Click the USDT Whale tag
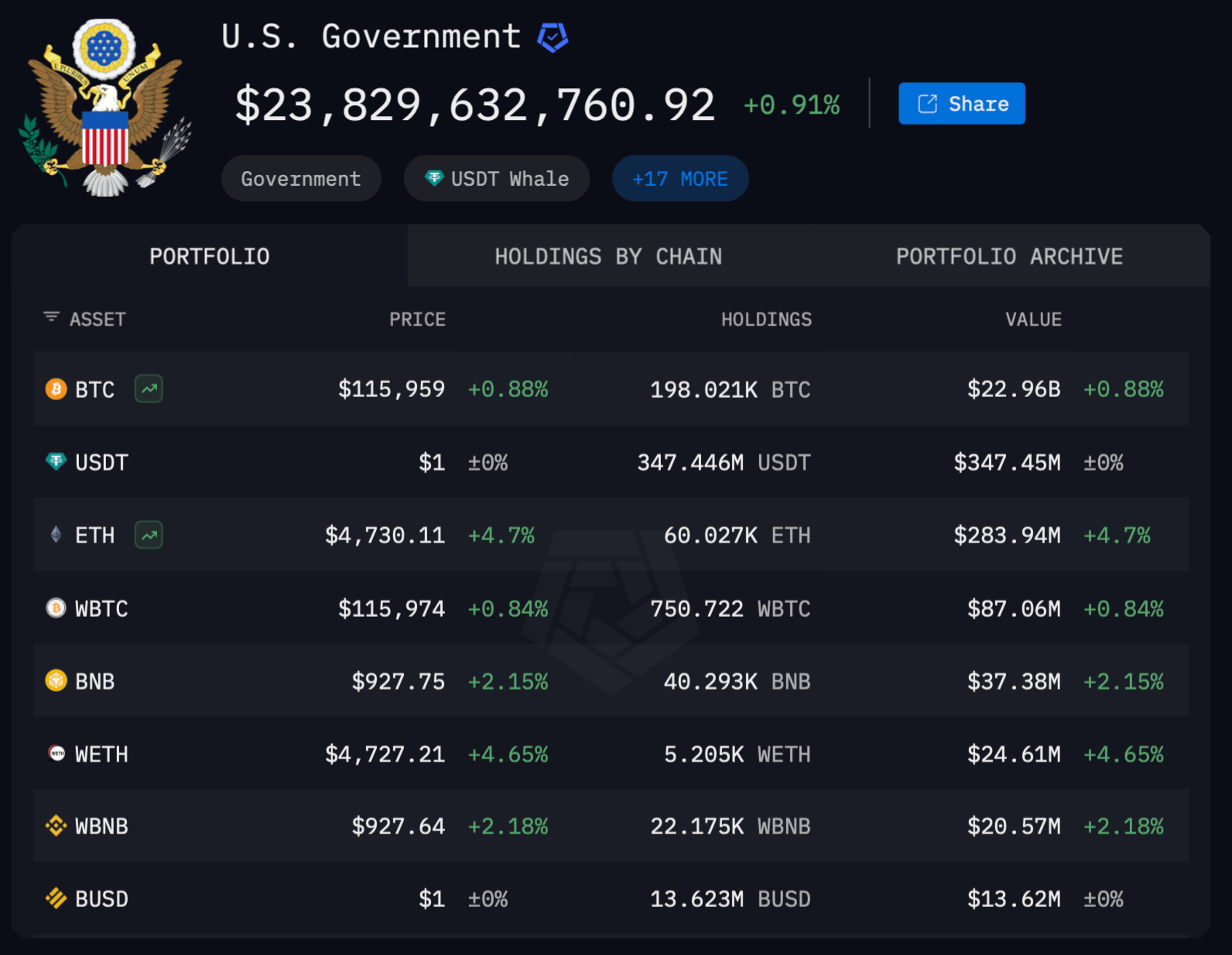The width and height of the screenshot is (1232, 955). pos(497,179)
